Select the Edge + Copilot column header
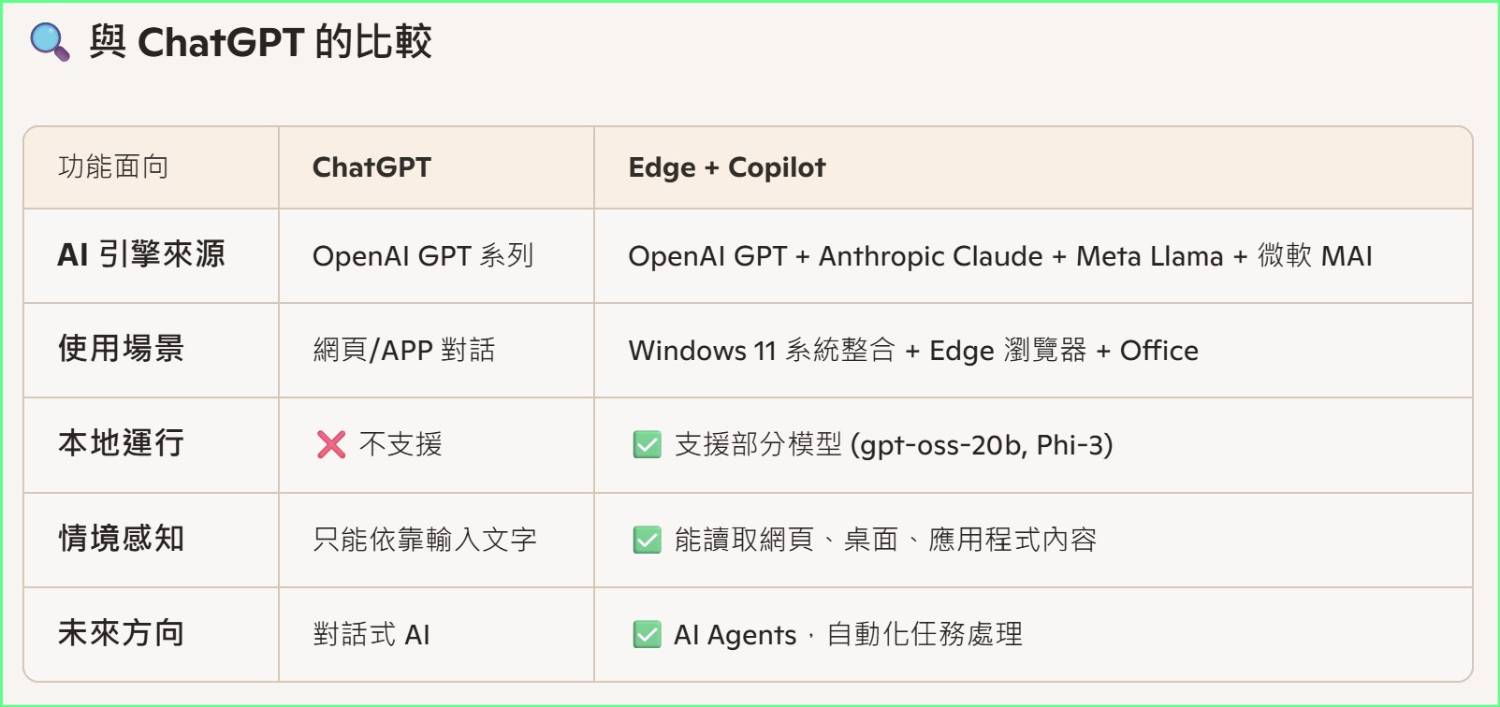The width and height of the screenshot is (1500, 707). [726, 167]
